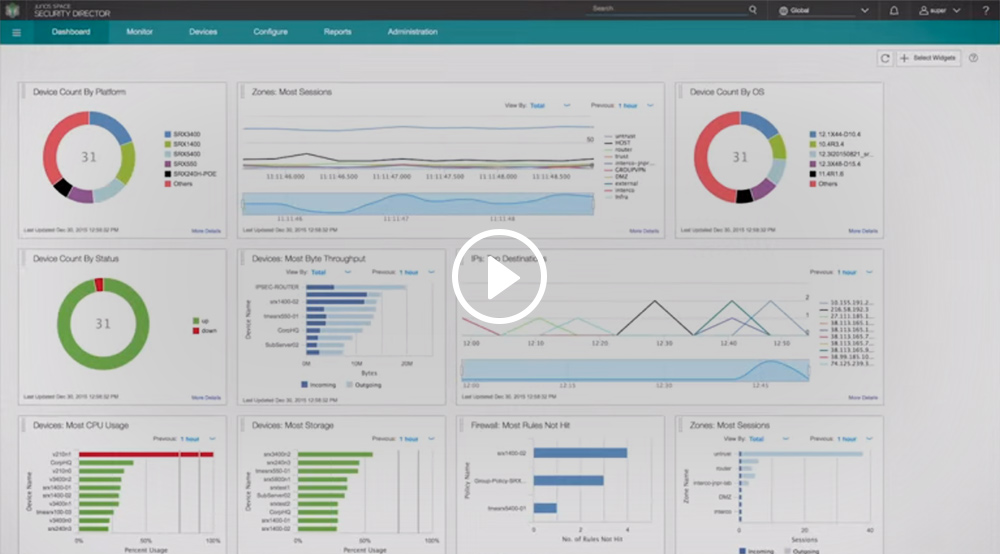The image size is (1000, 554).
Task: Open the Administration tab
Action: 413,32
